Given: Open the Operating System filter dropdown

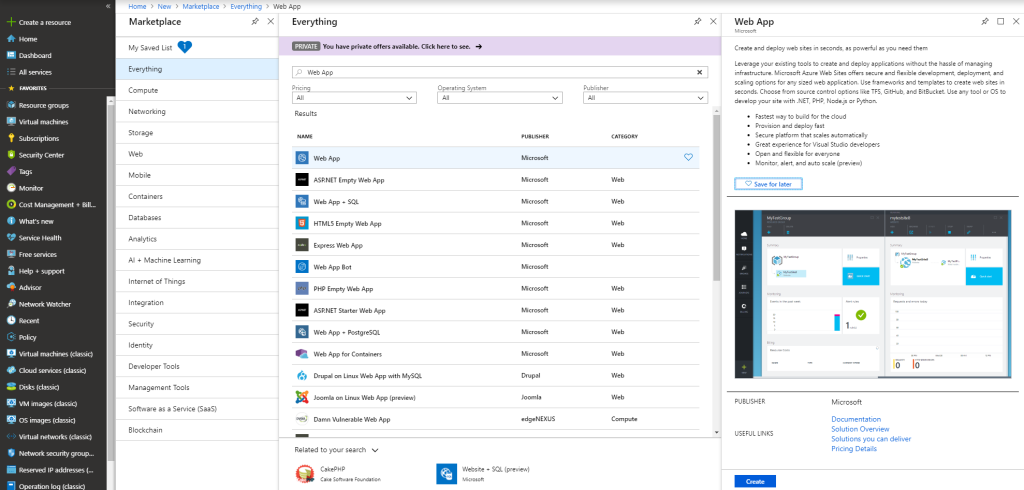Looking at the screenshot, I should [500, 98].
